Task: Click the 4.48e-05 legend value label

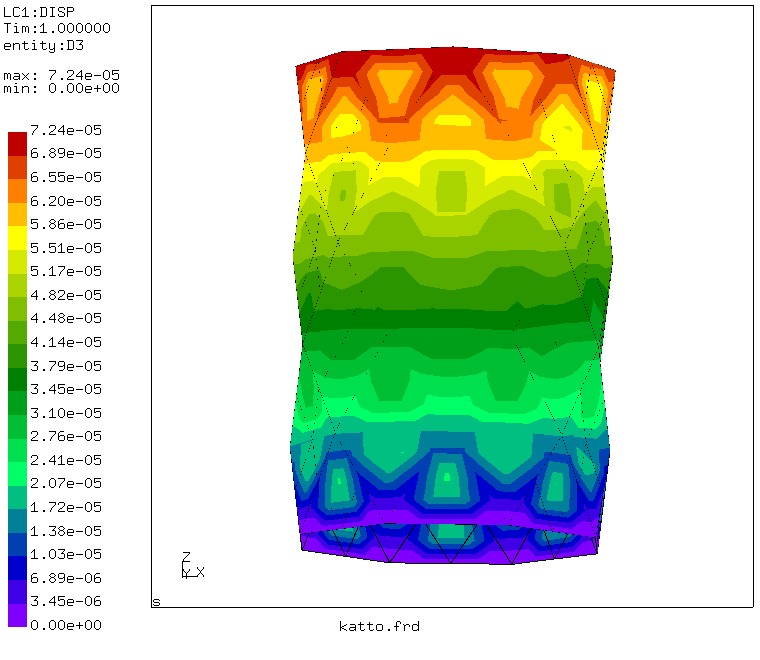Action: pos(66,318)
